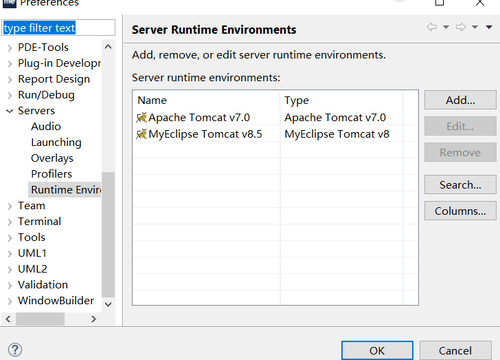
Task: Expand the Tools tree node
Action: (x=10, y=238)
